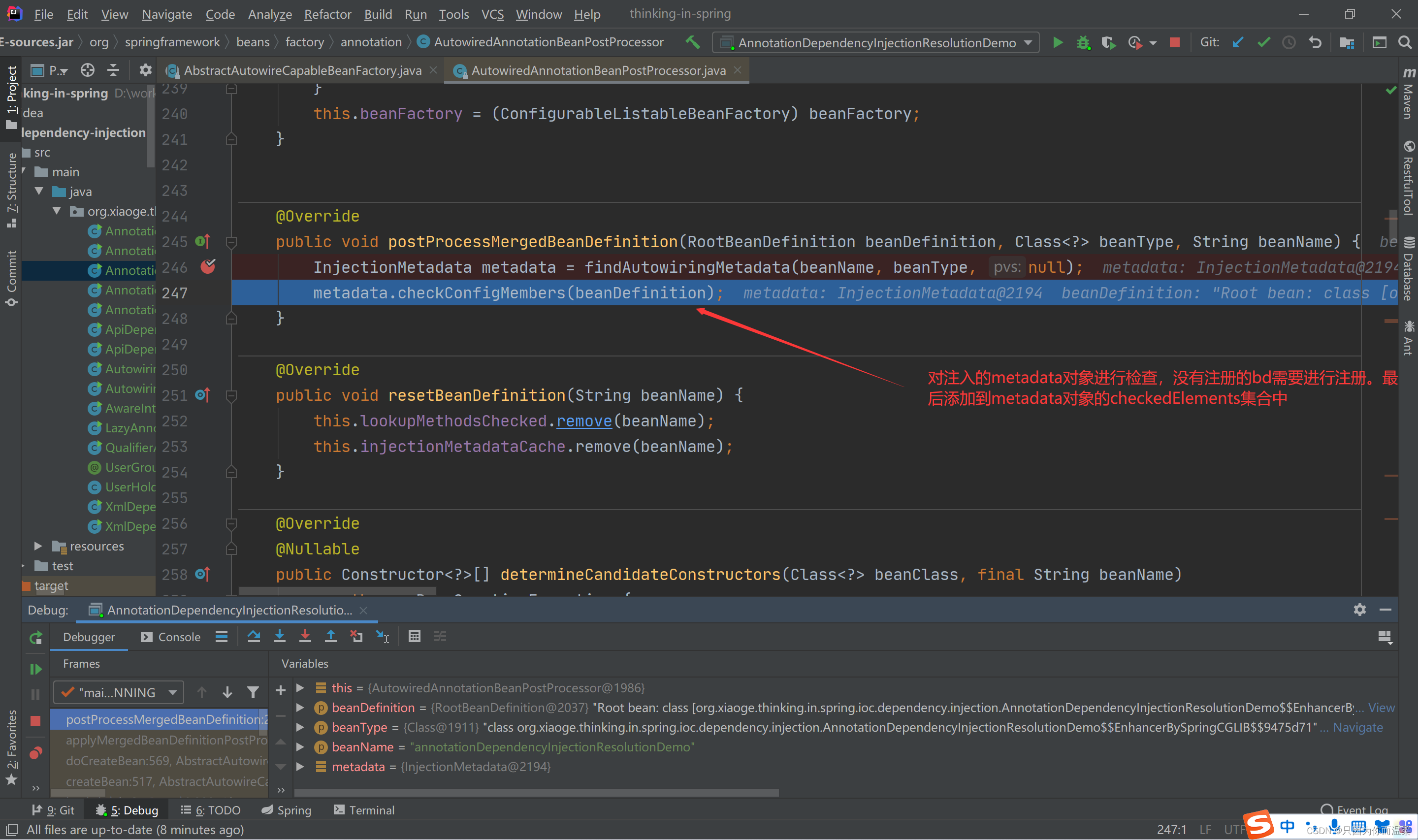Expand the metadata variable node
Screen dimensions: 1418x840
pyautogui.click(x=300, y=767)
